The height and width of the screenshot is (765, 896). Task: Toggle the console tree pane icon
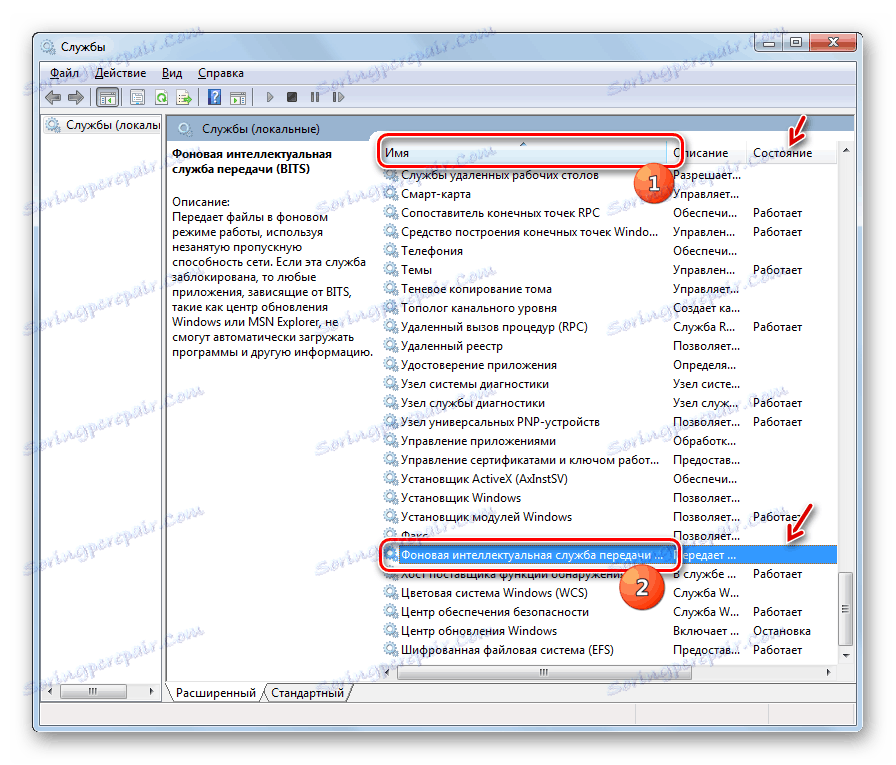coord(107,98)
